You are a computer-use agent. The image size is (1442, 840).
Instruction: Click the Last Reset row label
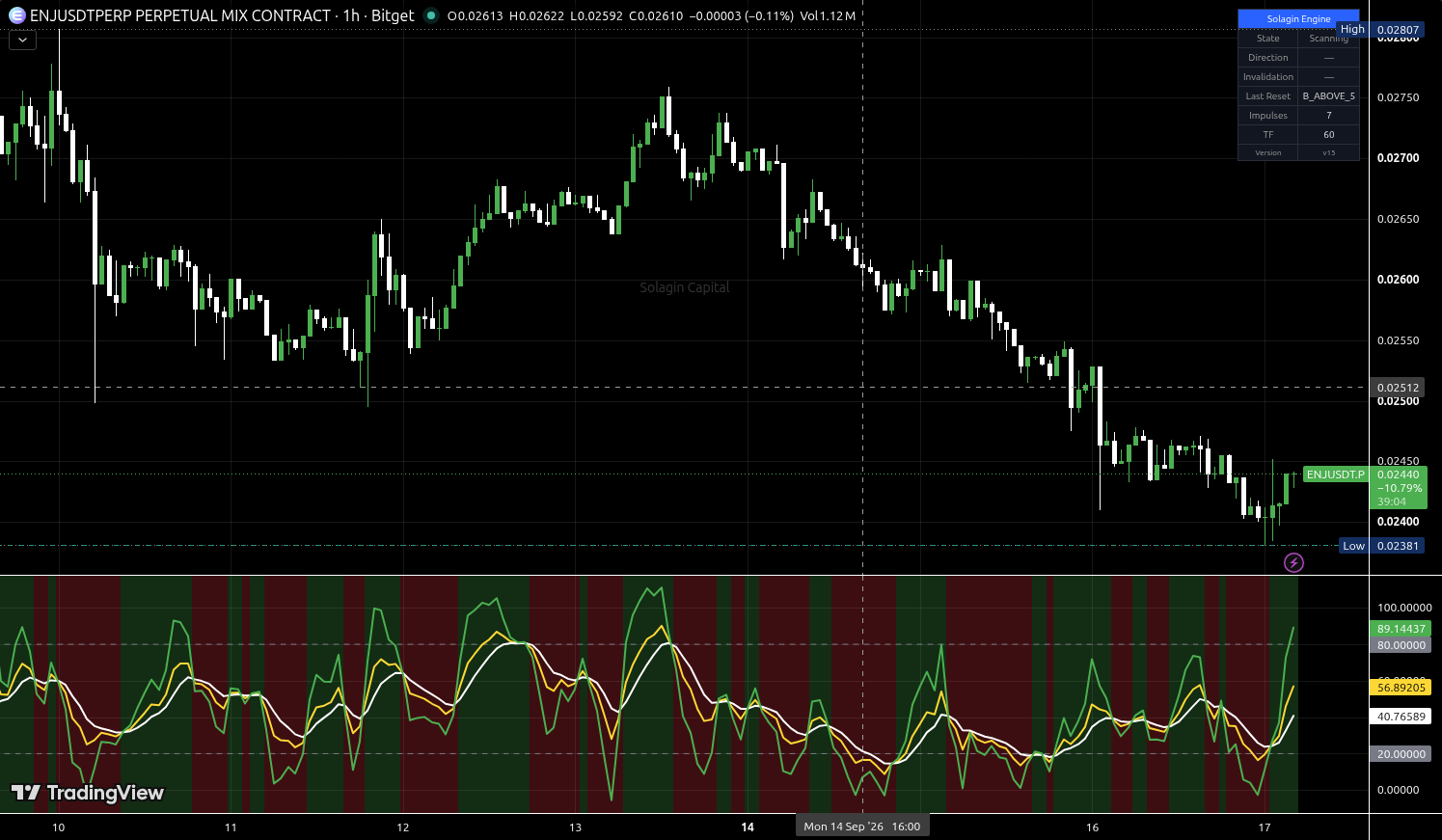[x=1267, y=96]
